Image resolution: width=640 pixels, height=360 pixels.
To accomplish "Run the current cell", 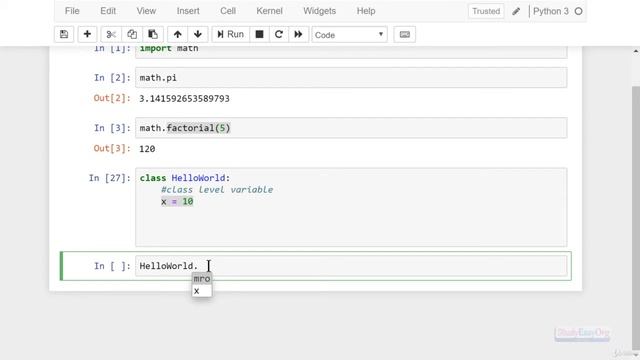I will coord(231,34).
